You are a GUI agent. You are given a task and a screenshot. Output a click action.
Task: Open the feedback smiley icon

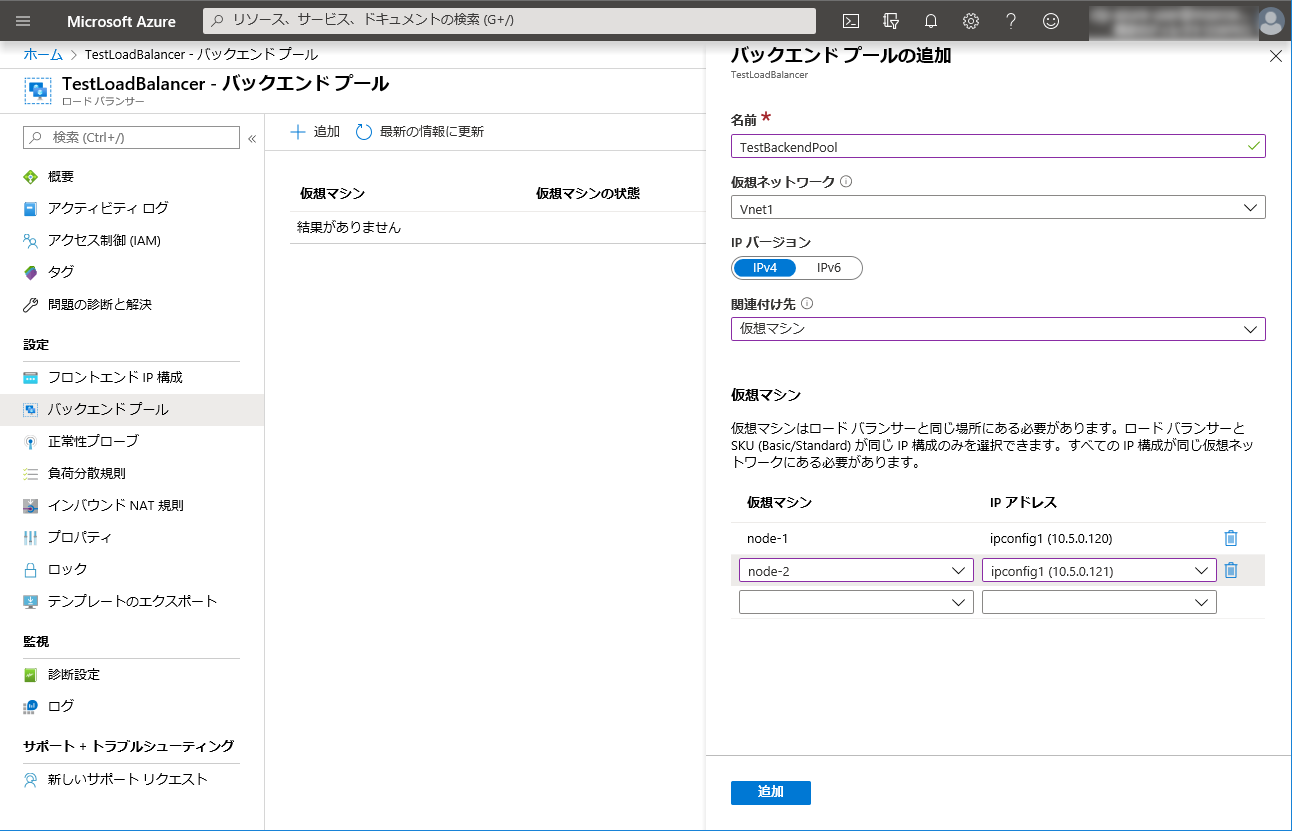[x=1050, y=21]
